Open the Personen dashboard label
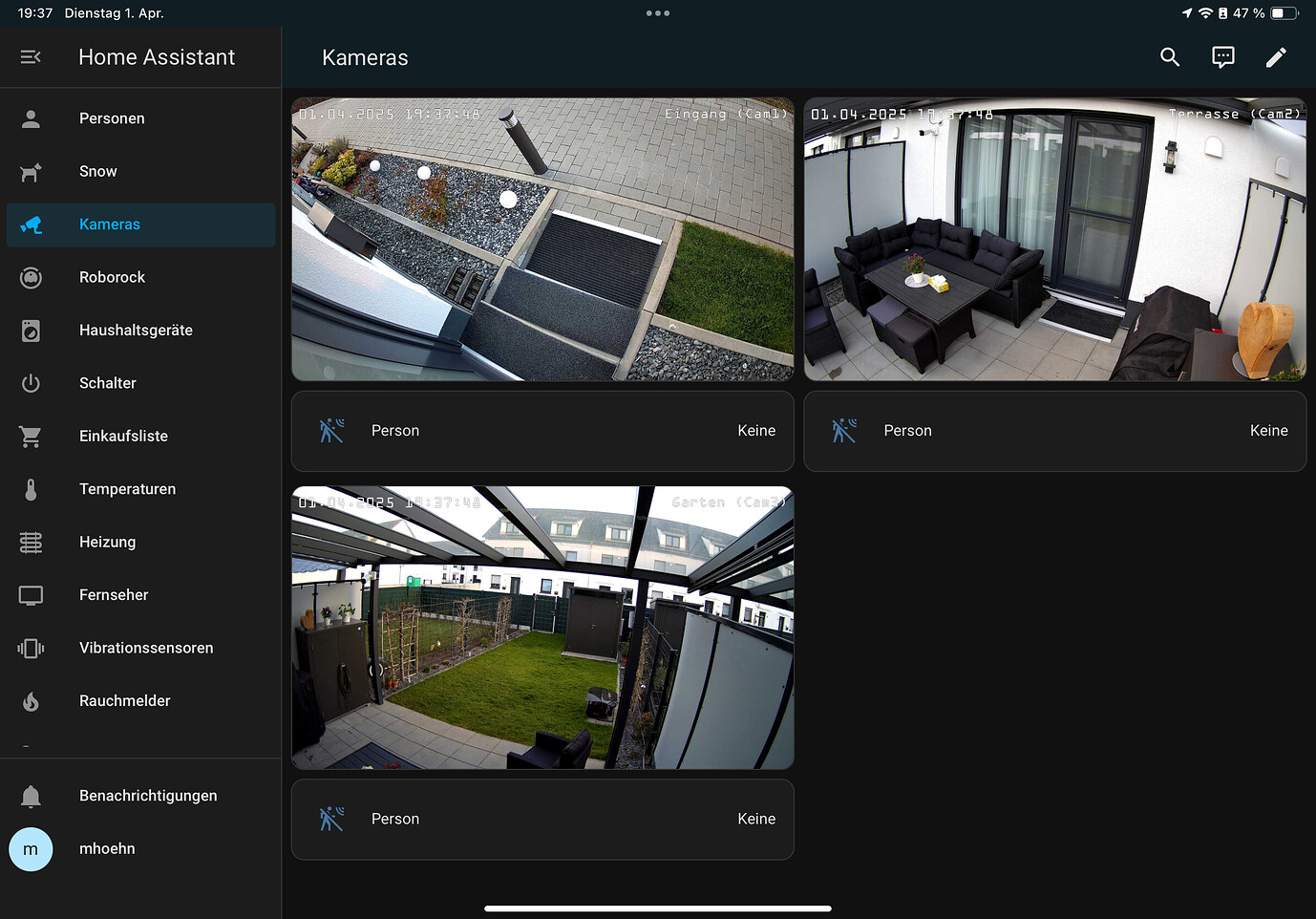The image size is (1316, 919). tap(112, 118)
